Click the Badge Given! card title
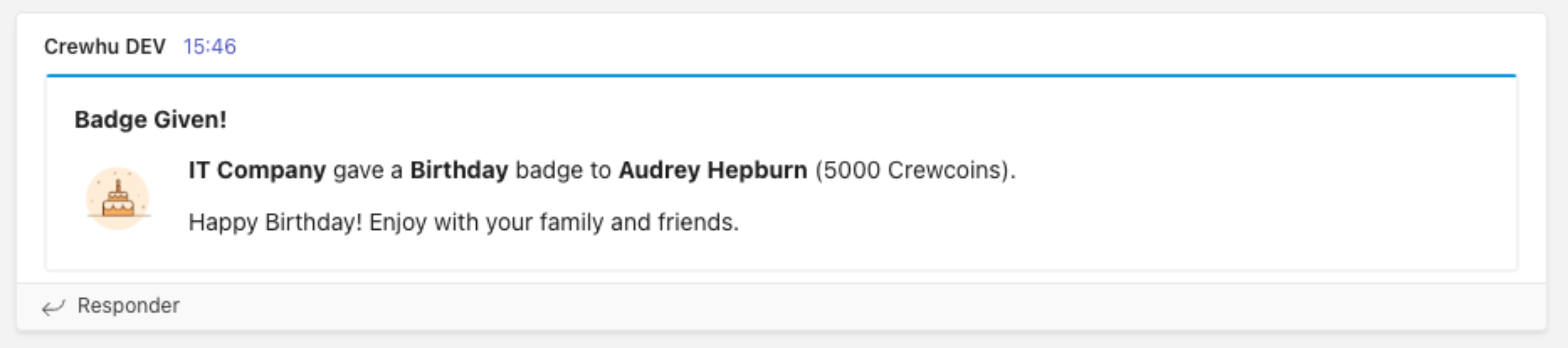 click(150, 119)
